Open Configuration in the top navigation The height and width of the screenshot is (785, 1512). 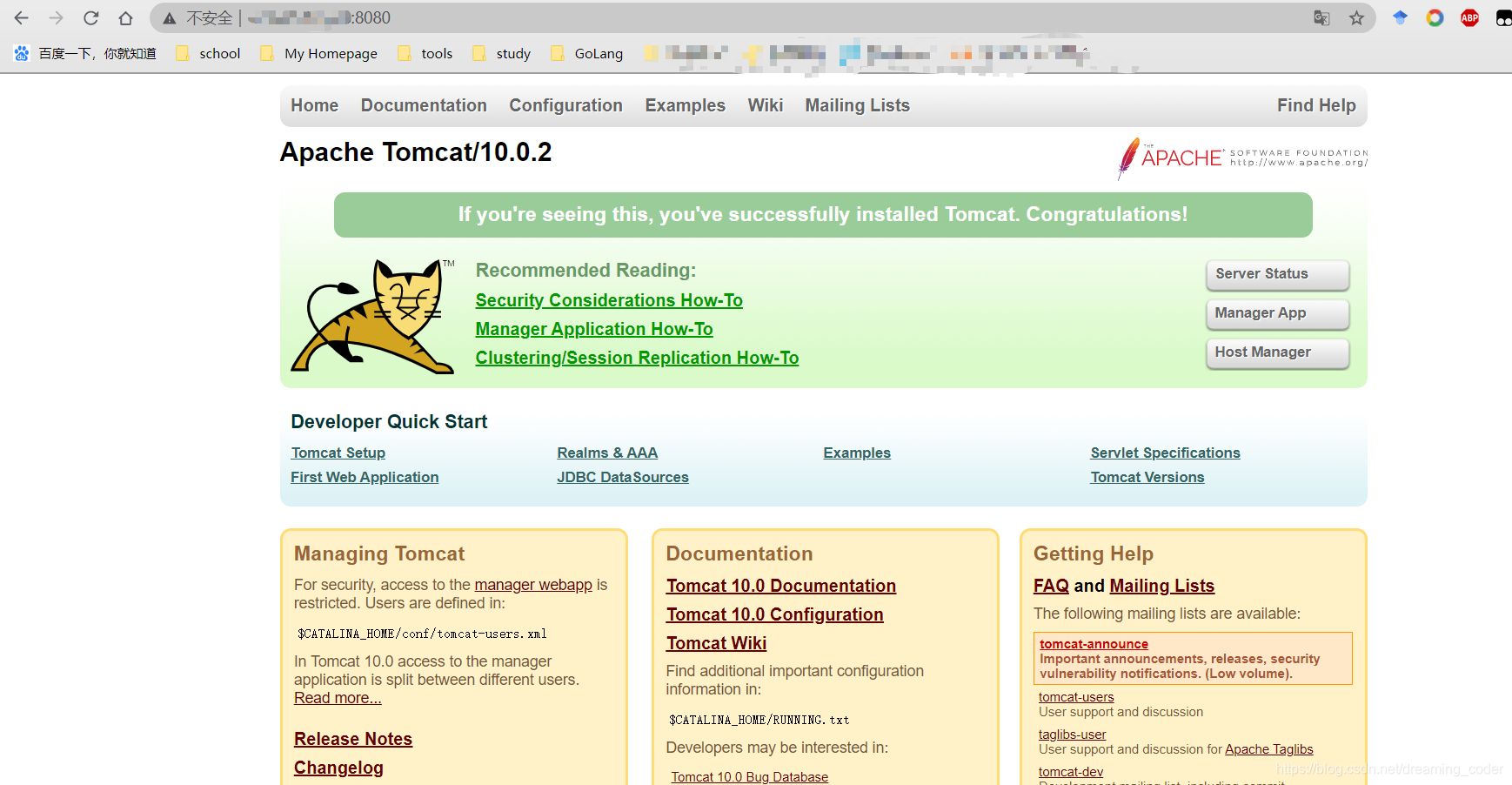pyautogui.click(x=565, y=105)
